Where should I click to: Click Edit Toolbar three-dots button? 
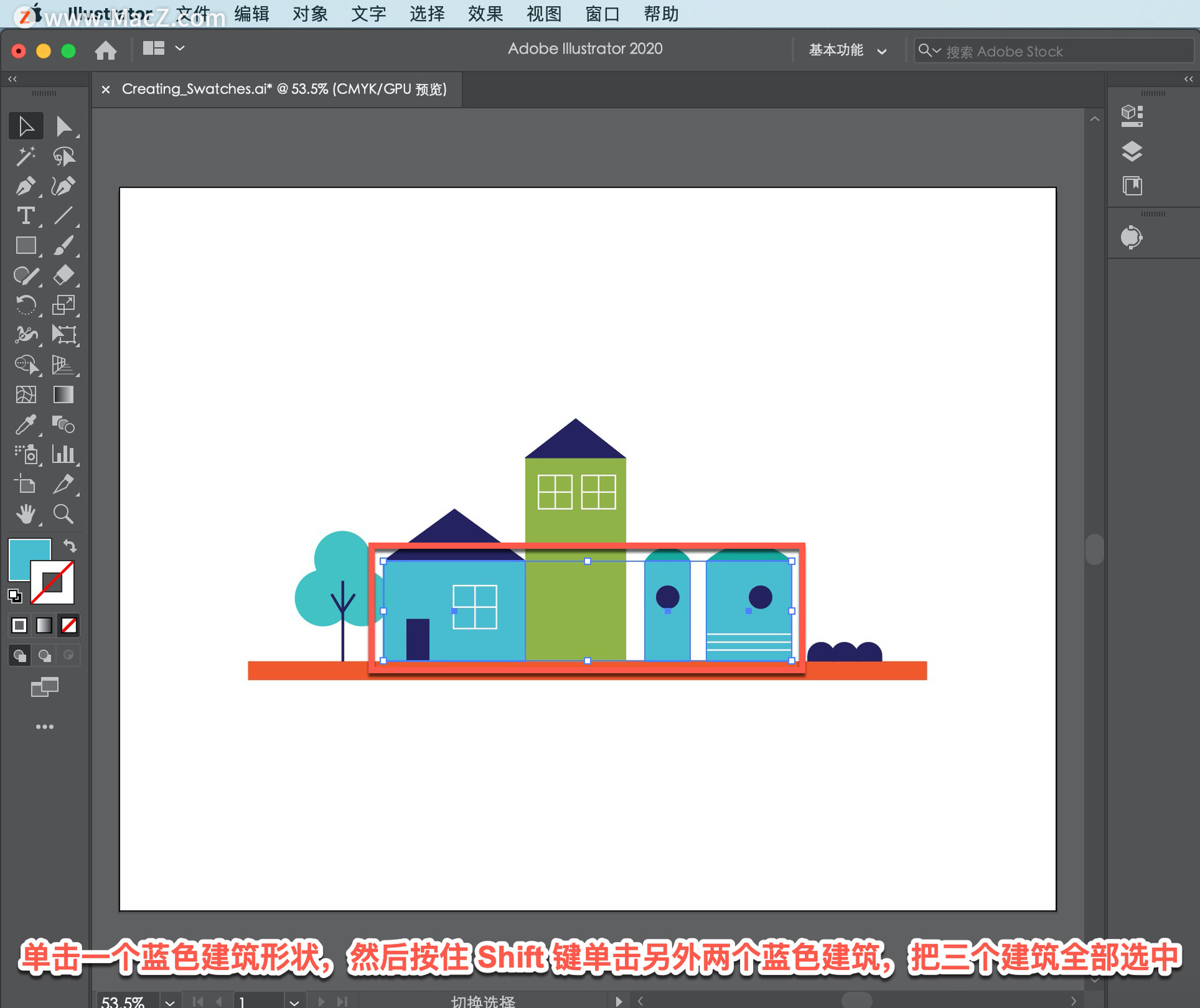click(44, 727)
